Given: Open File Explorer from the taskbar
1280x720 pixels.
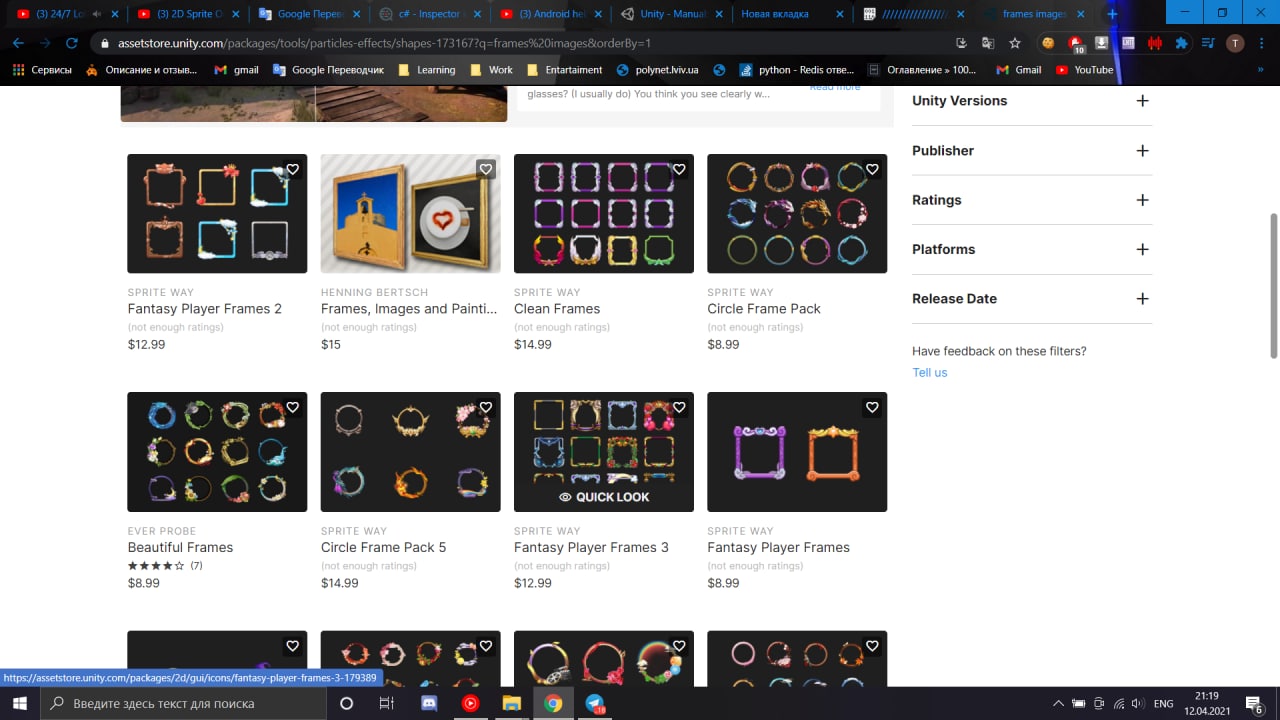Looking at the screenshot, I should [x=512, y=703].
